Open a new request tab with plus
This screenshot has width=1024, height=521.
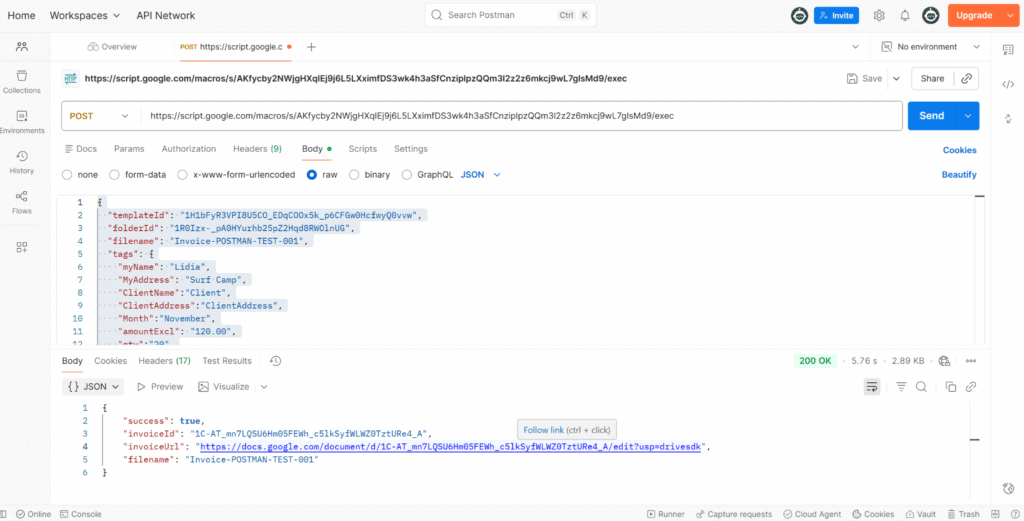(311, 47)
